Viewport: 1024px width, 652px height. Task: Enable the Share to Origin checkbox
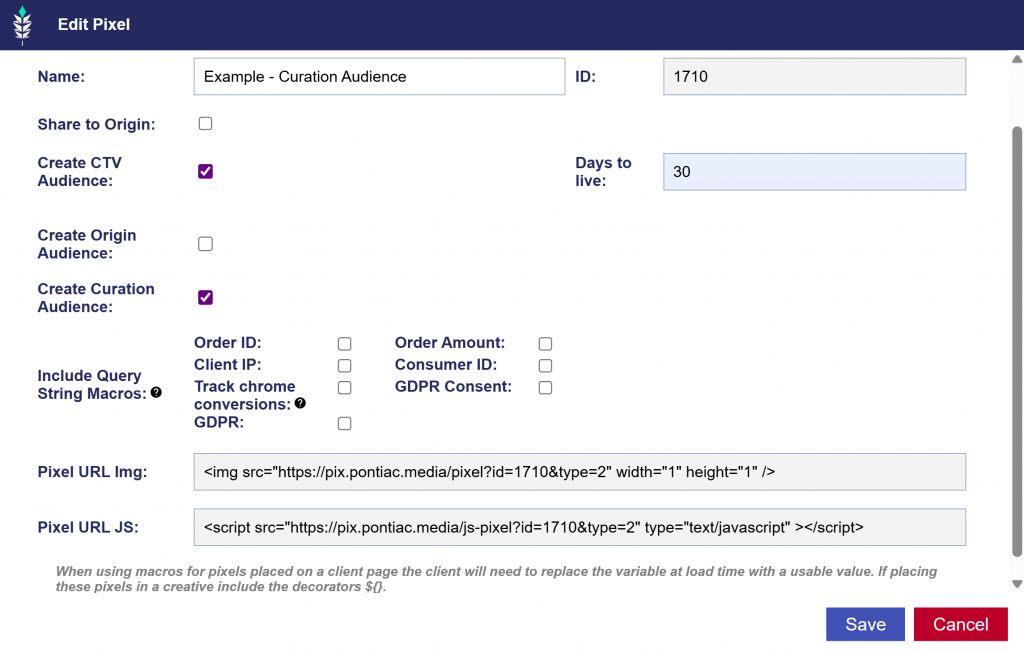(x=205, y=124)
